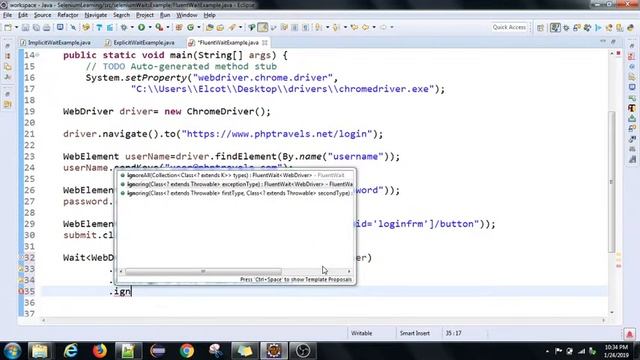Click the editor vertical scrollbar thumb
This screenshot has height=360, width=640.
pos(611,182)
